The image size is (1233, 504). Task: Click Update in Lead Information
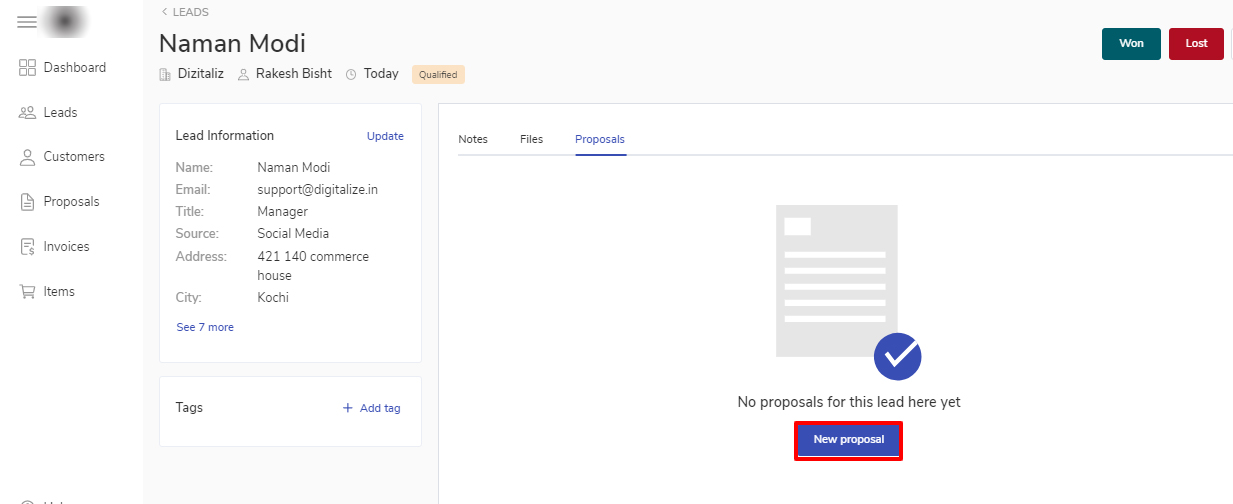pos(385,136)
